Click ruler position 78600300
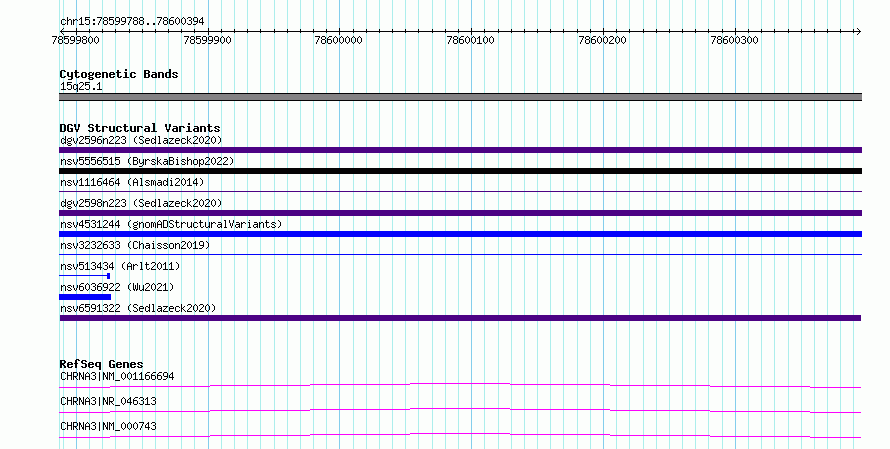 pyautogui.click(x=734, y=40)
